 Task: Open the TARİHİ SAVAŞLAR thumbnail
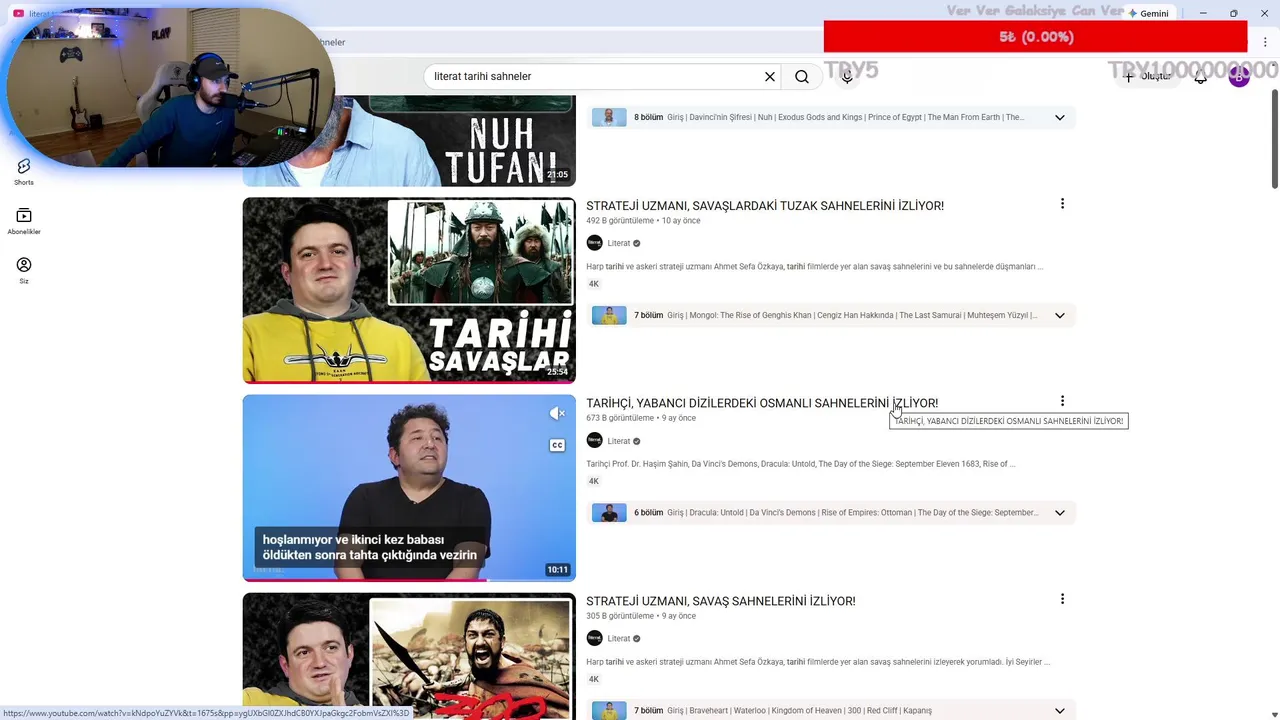tap(409, 290)
